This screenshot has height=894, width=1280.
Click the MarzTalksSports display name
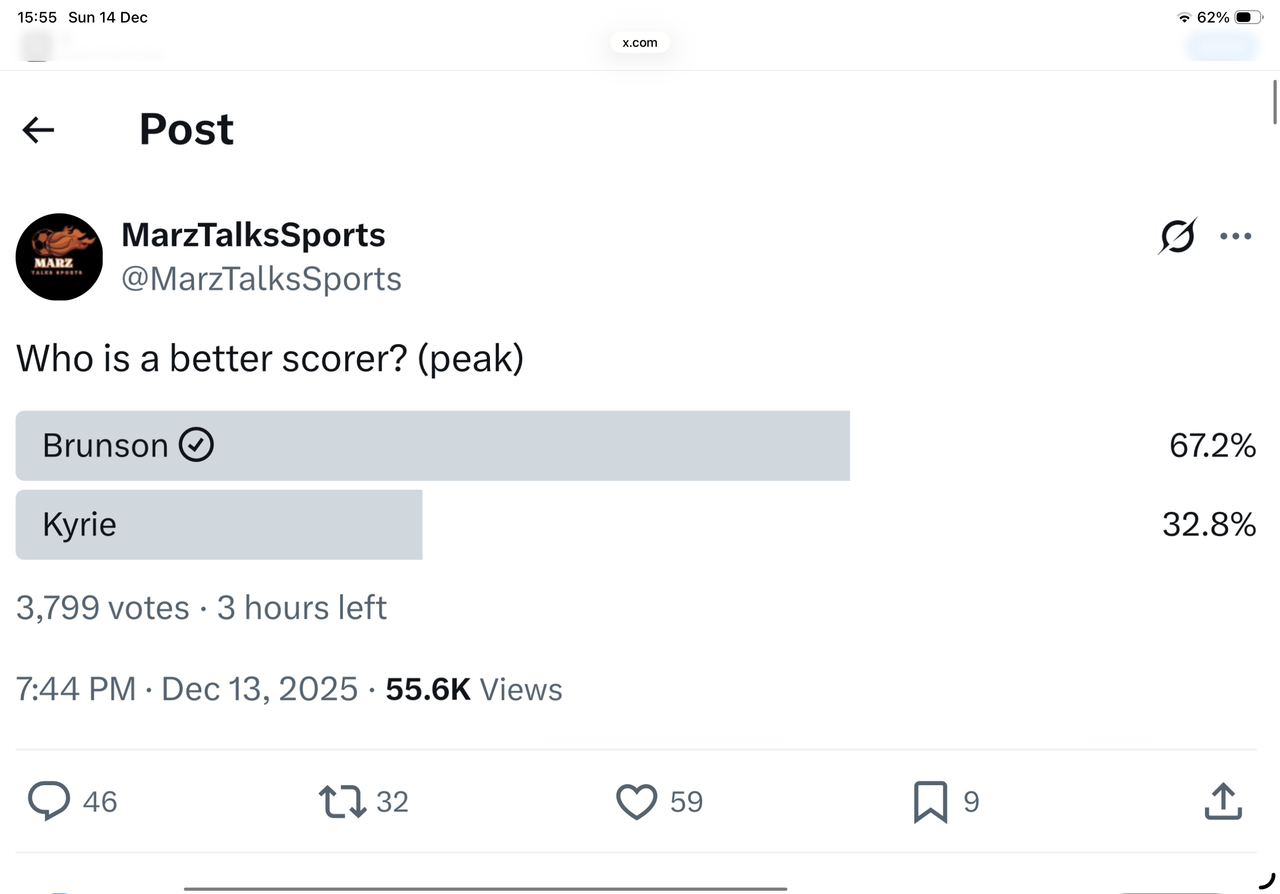click(x=253, y=235)
